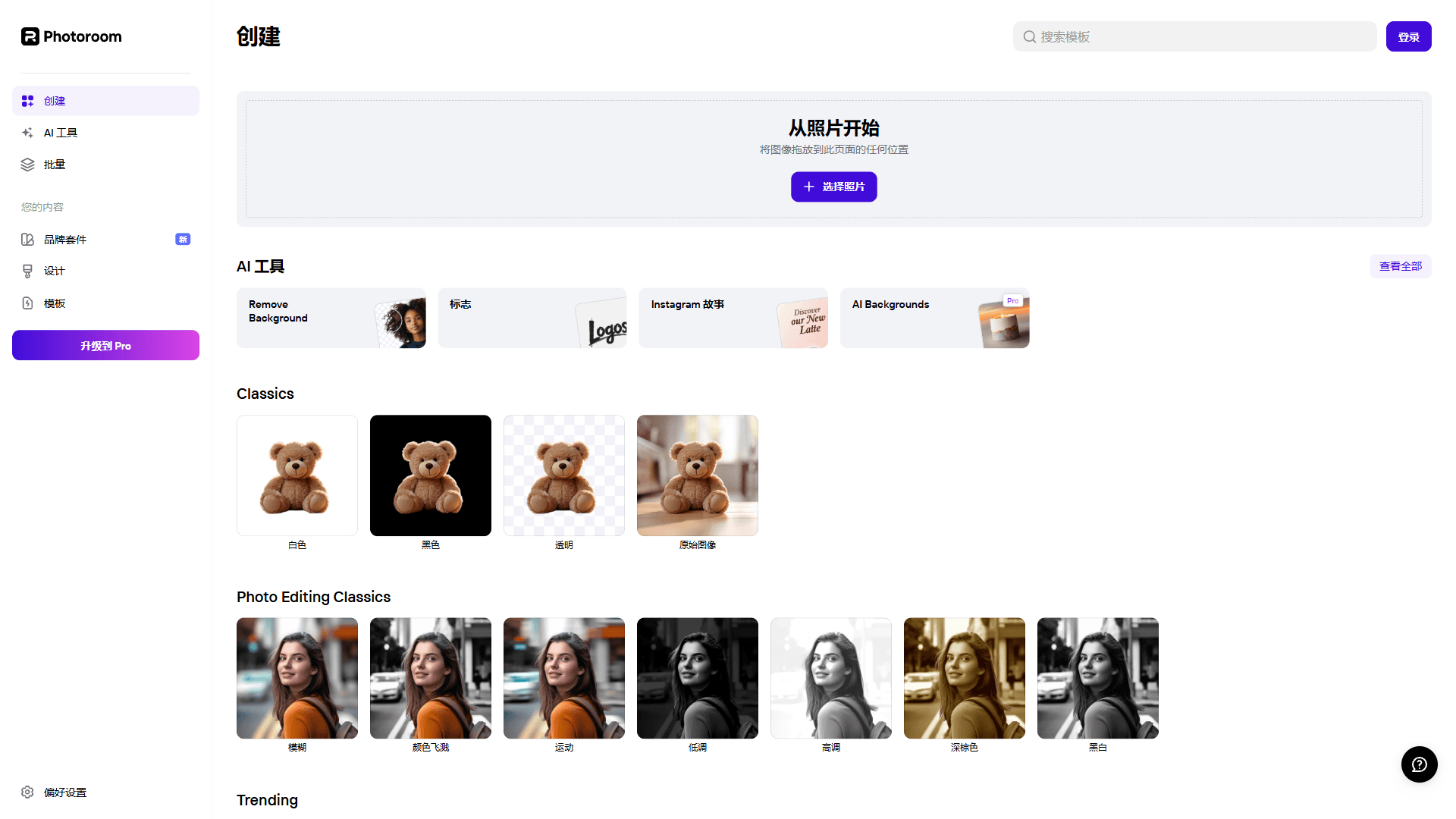Click the 升级到 Pro button
The height and width of the screenshot is (819, 1456).
point(105,346)
